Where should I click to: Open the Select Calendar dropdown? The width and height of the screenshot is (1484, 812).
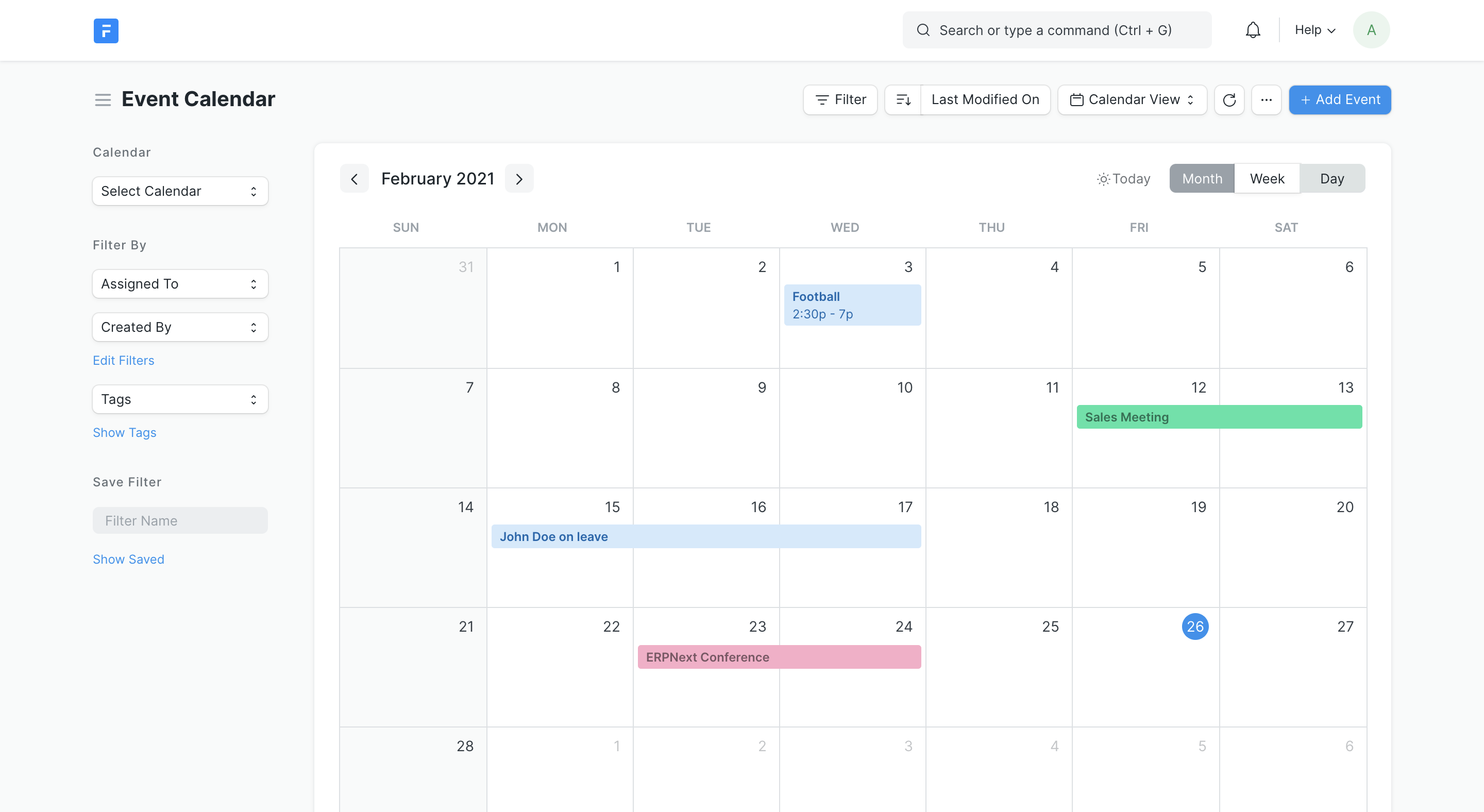[x=180, y=191]
